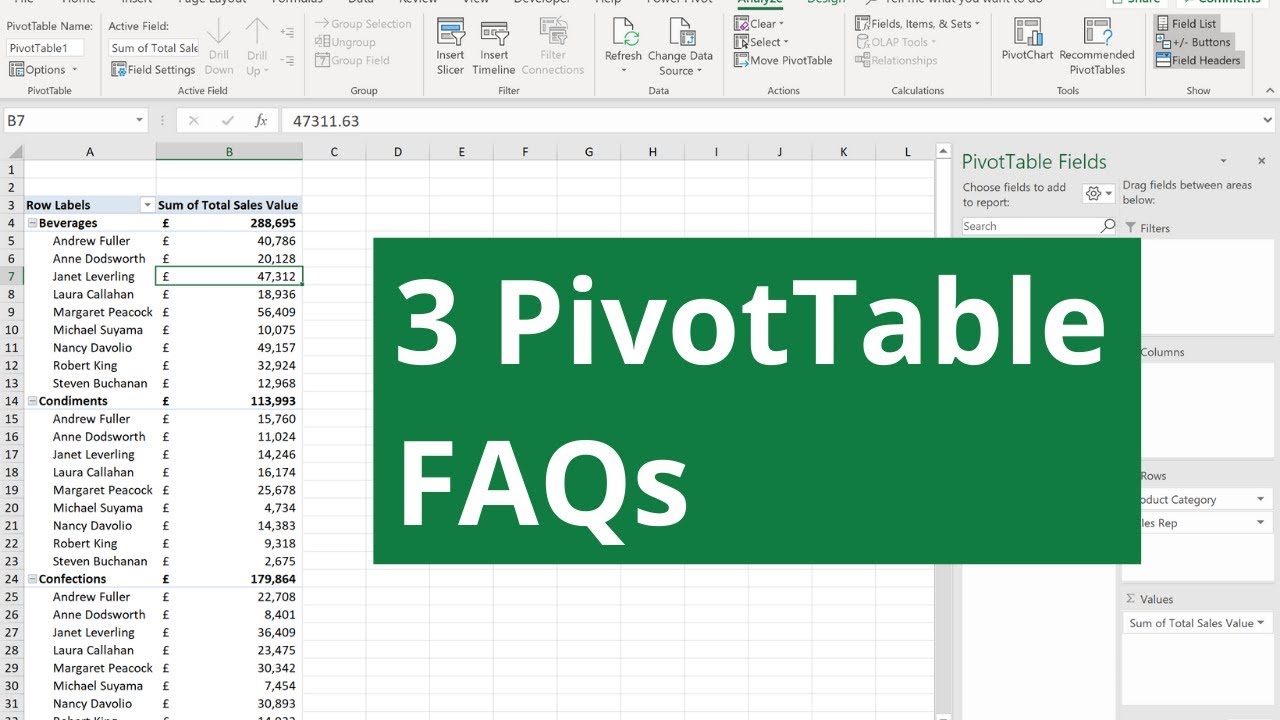The width and height of the screenshot is (1280, 720).
Task: Click the PivotTable Fields search box
Action: pyautogui.click(x=1030, y=226)
